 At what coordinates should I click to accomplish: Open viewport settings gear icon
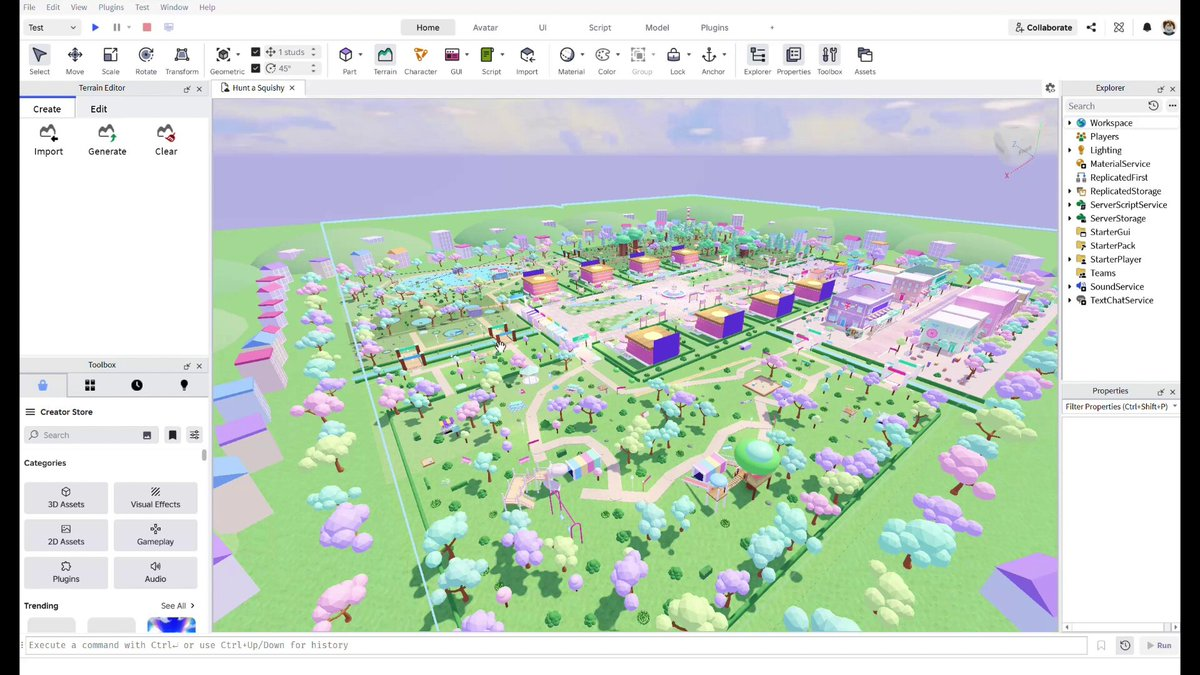click(1050, 88)
